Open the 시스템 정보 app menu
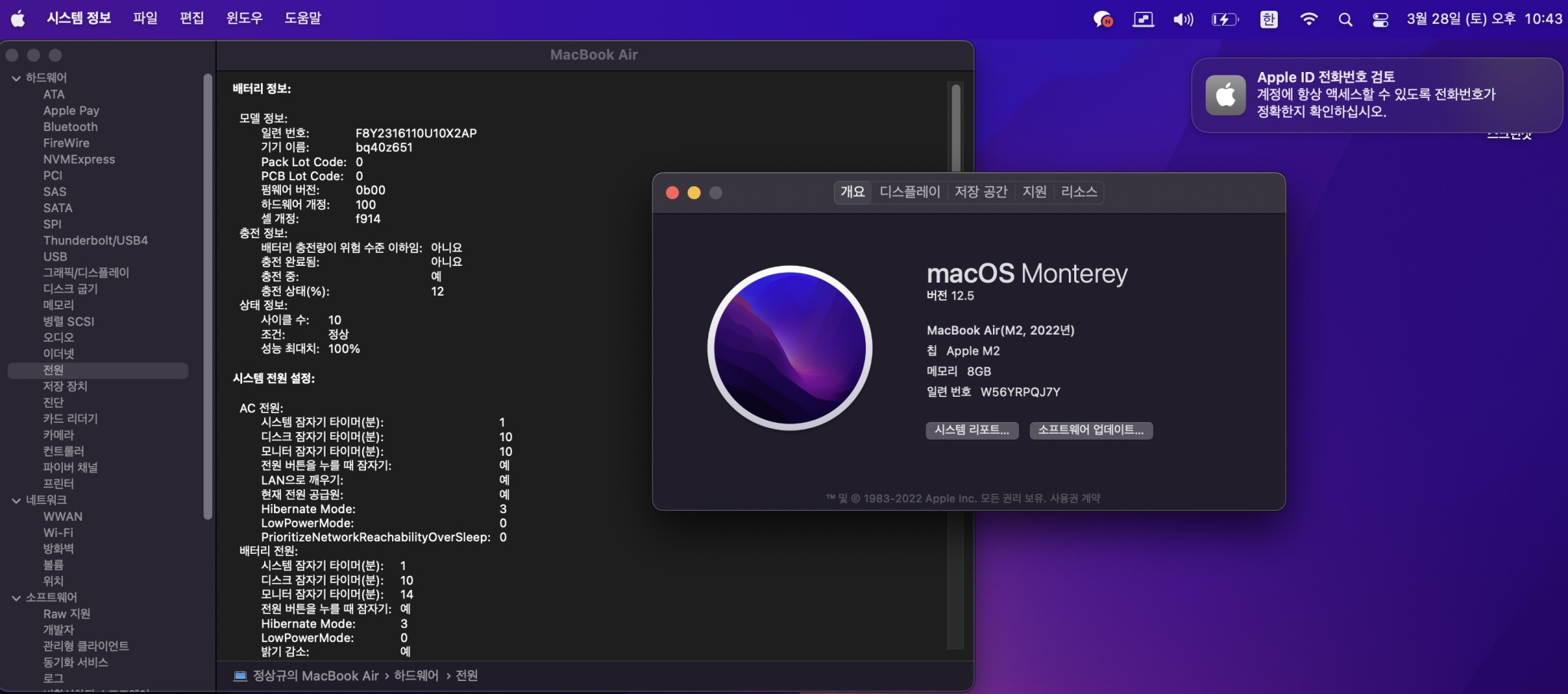 pyautogui.click(x=79, y=18)
